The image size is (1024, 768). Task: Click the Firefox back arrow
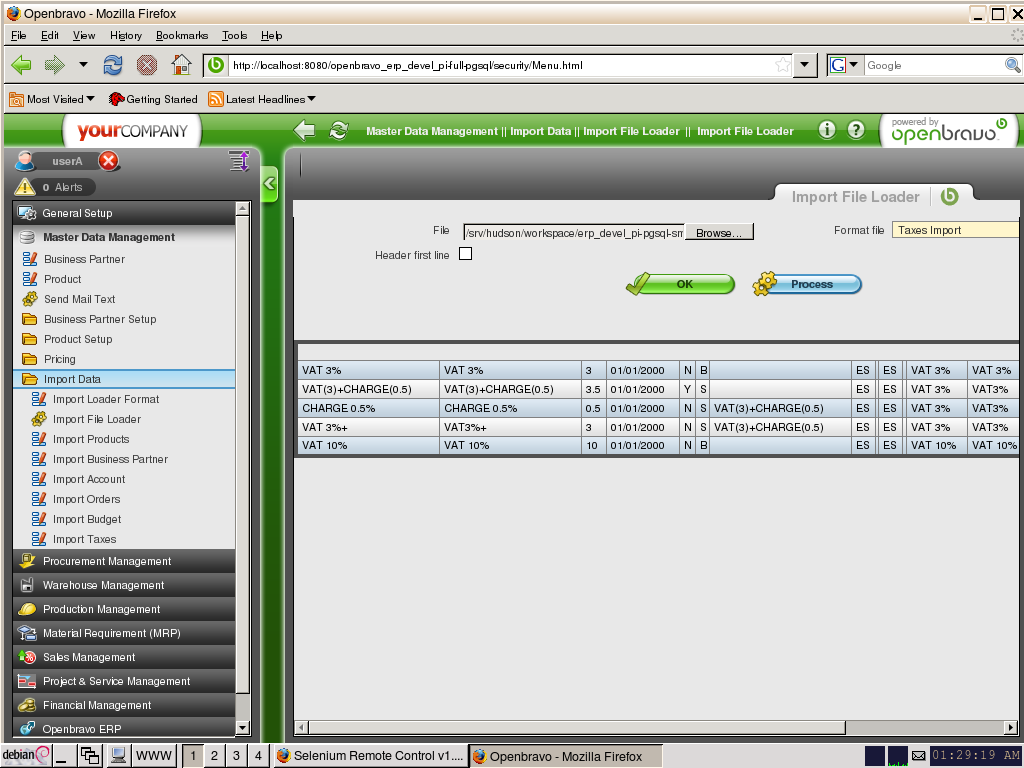(x=22, y=65)
